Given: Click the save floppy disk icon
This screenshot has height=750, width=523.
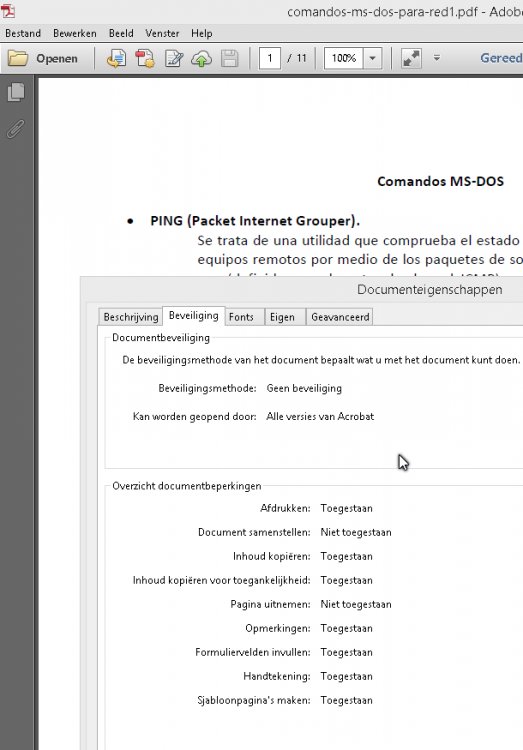Looking at the screenshot, I should point(230,58).
